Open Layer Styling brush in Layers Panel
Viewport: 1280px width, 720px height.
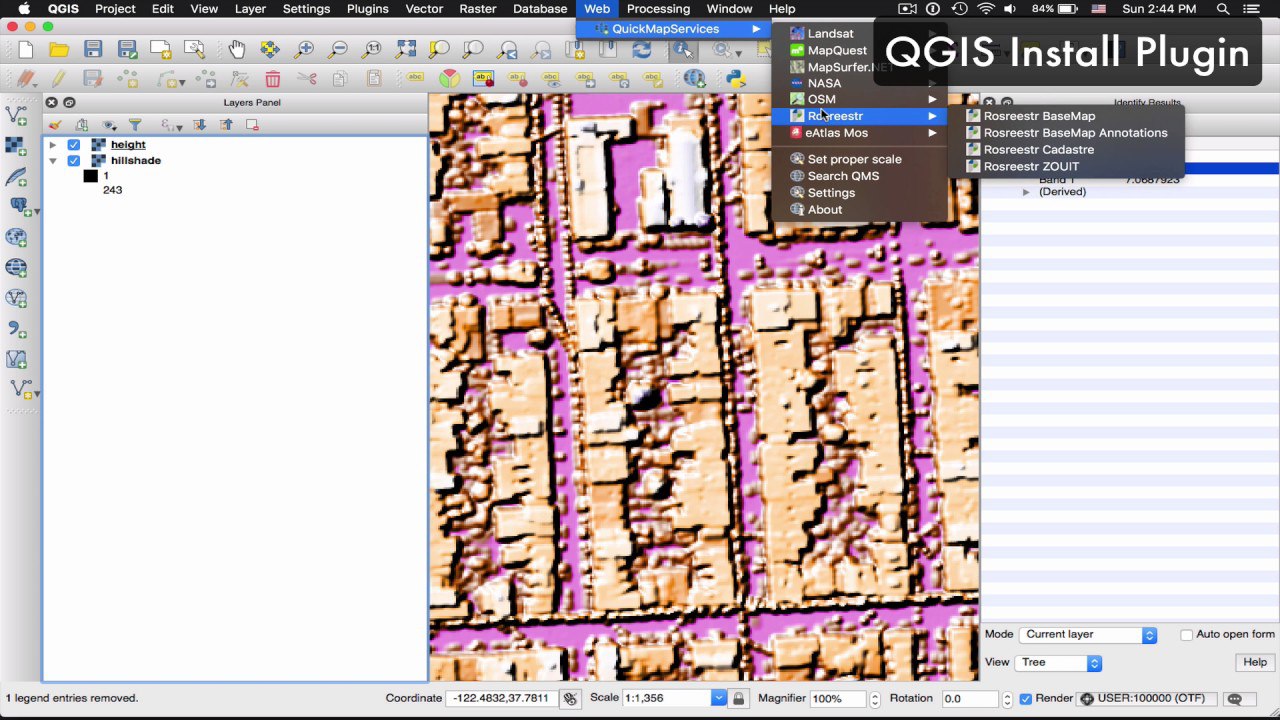click(55, 125)
